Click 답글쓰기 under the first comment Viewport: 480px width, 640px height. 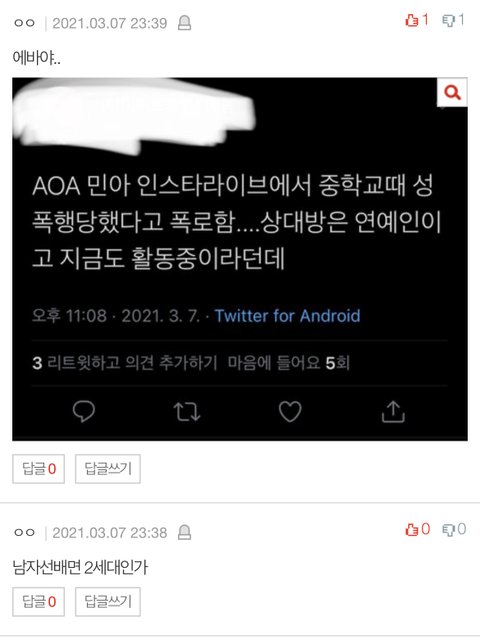coord(108,469)
